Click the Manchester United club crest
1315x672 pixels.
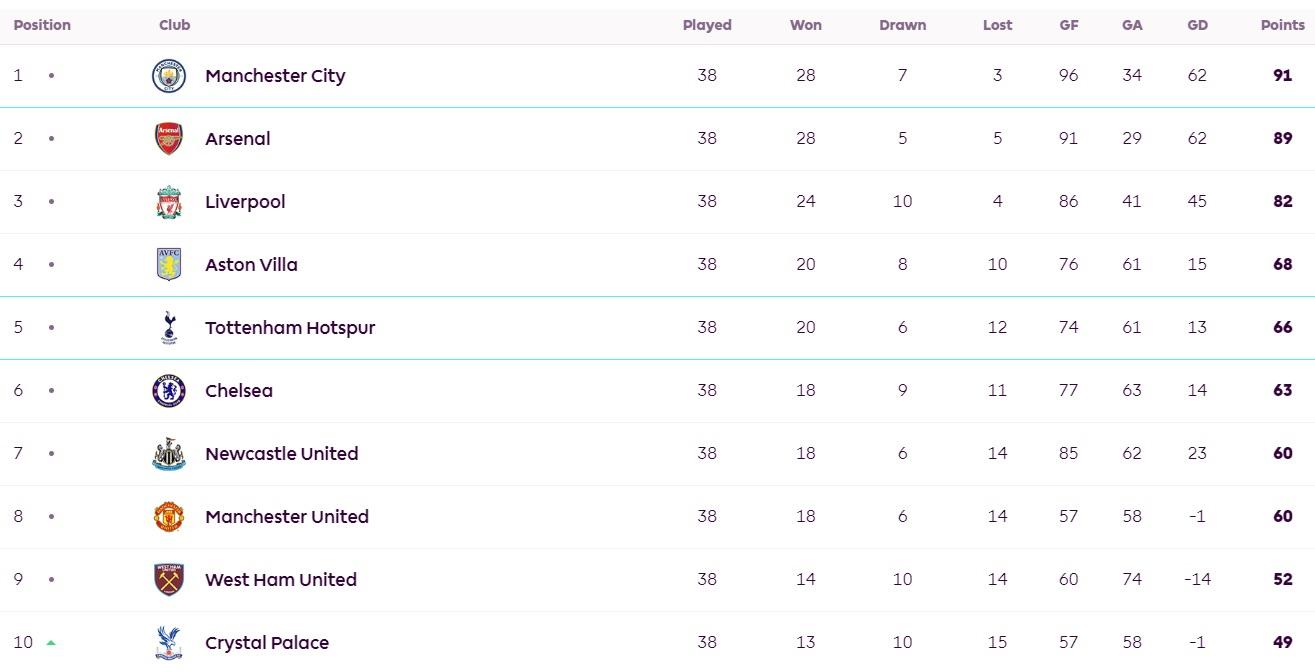[x=169, y=517]
